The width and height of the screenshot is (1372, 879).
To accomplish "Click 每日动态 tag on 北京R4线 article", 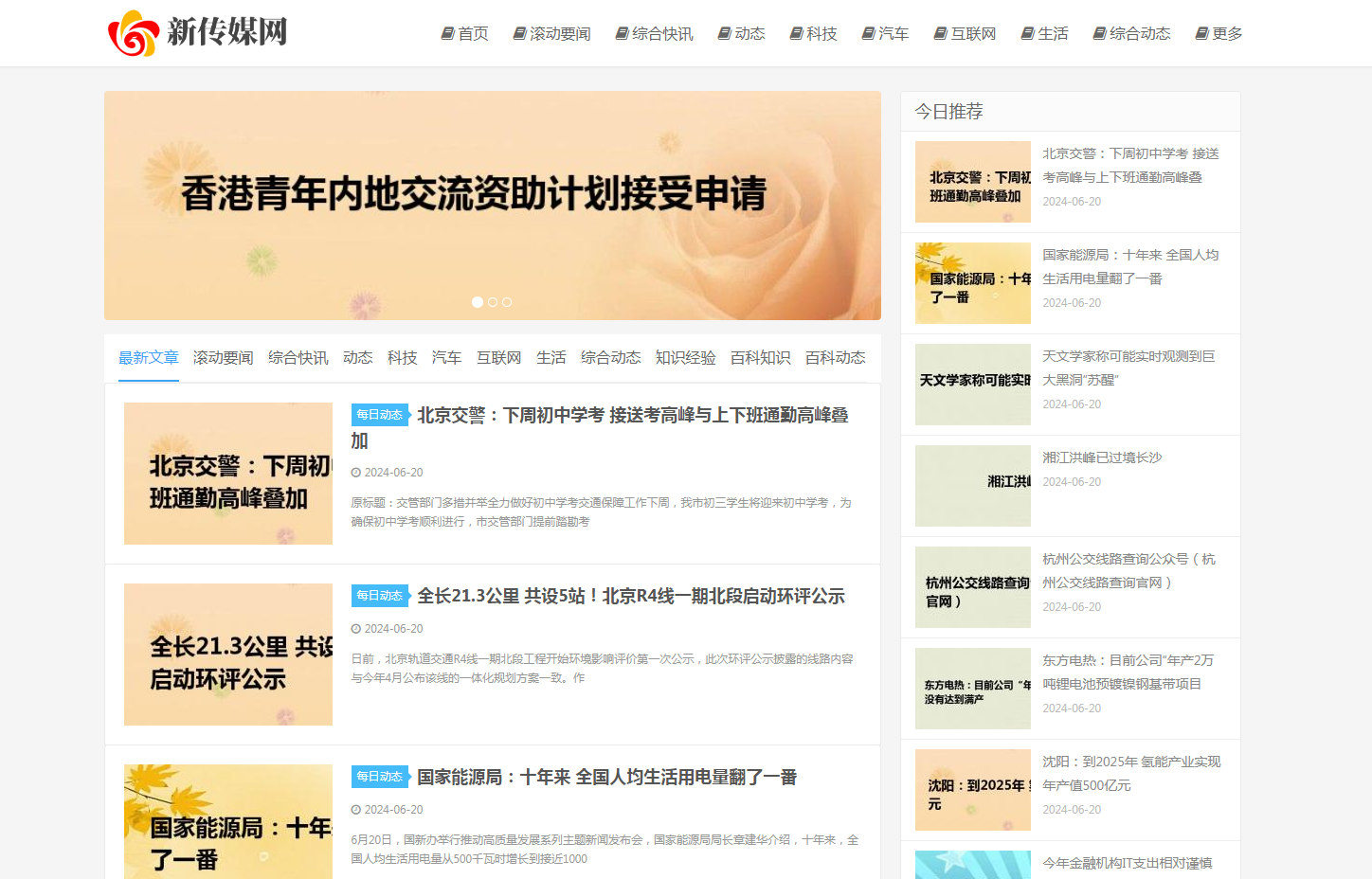I will pos(380,596).
